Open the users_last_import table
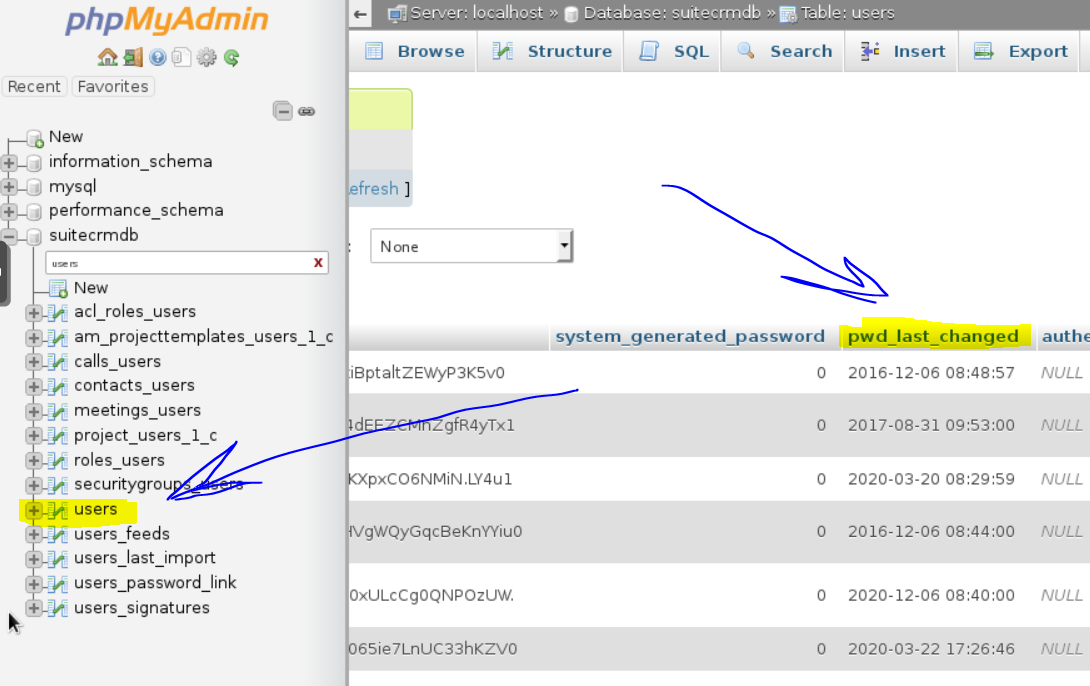This screenshot has width=1090, height=686. 145,557
